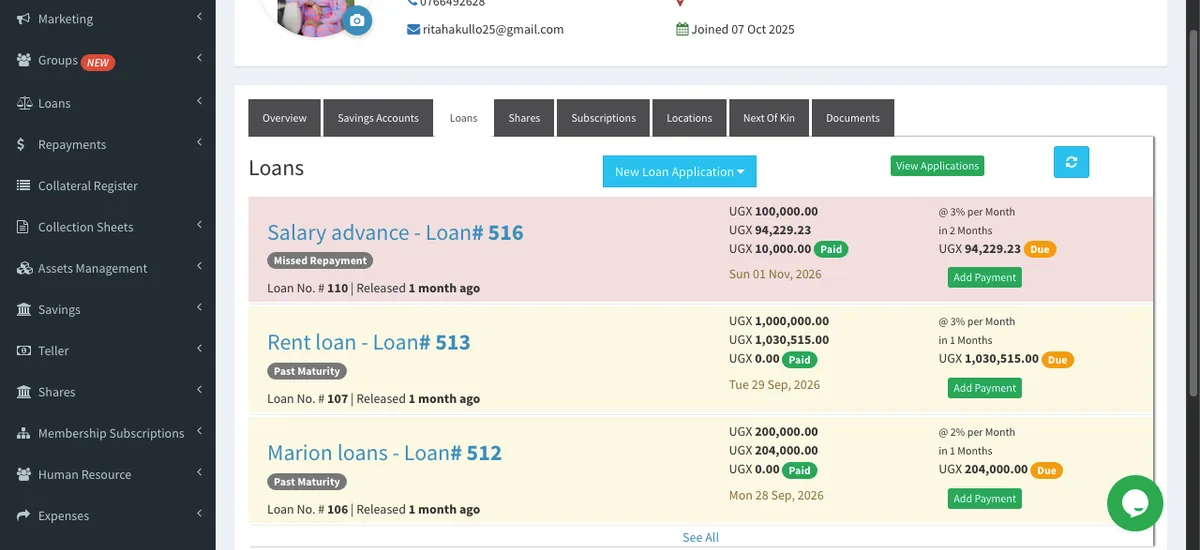Switch to the Subscriptions tab
This screenshot has width=1200, height=550.
point(603,118)
